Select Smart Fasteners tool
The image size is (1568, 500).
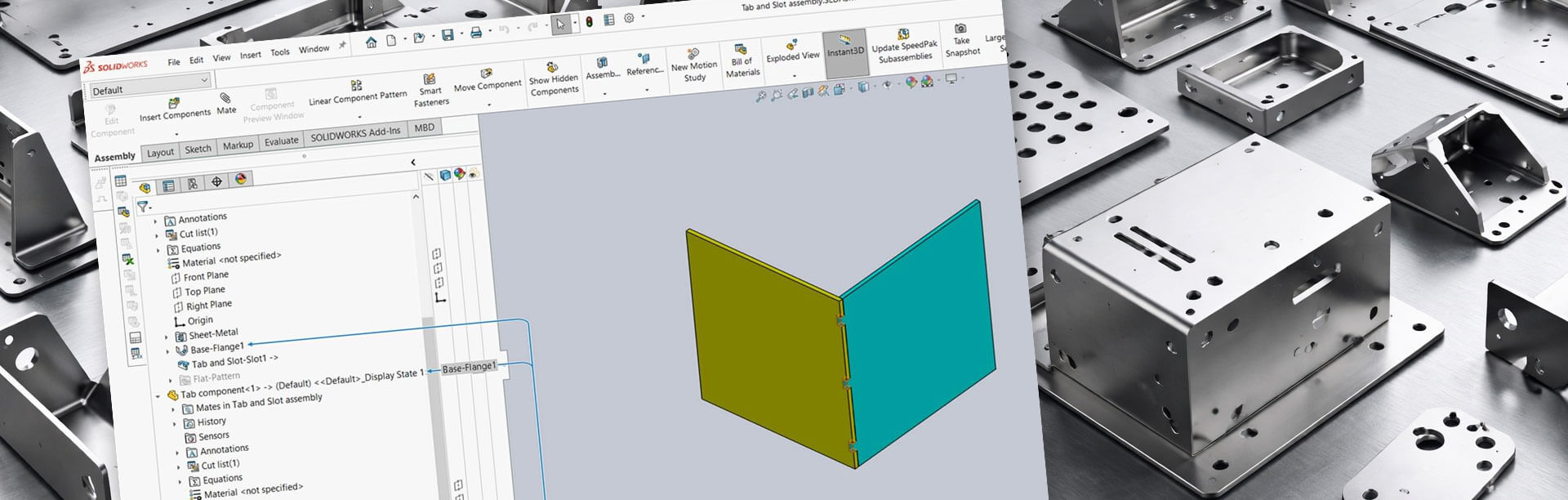click(429, 80)
